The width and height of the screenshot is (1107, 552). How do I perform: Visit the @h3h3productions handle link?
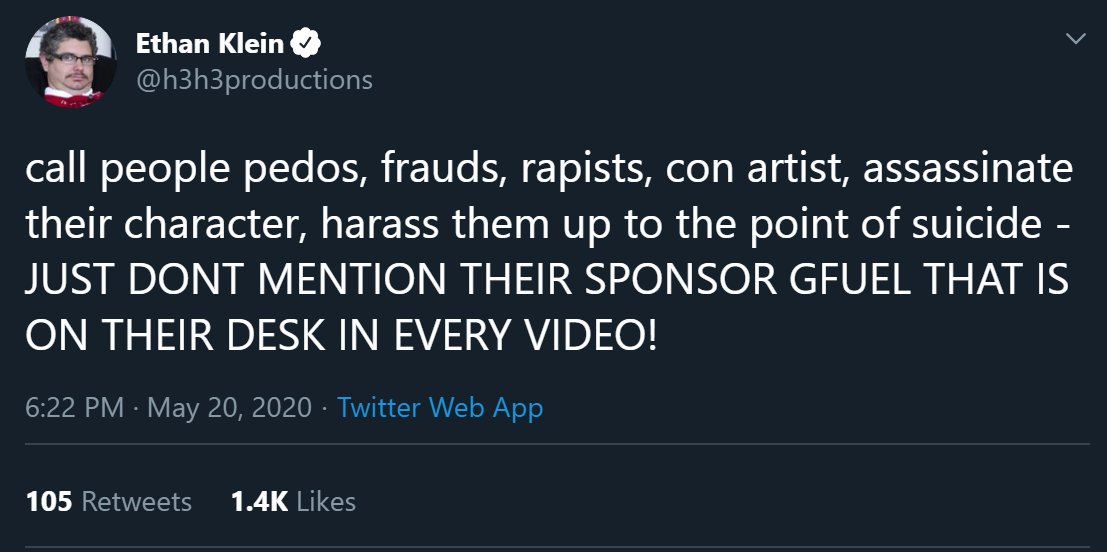tap(254, 80)
